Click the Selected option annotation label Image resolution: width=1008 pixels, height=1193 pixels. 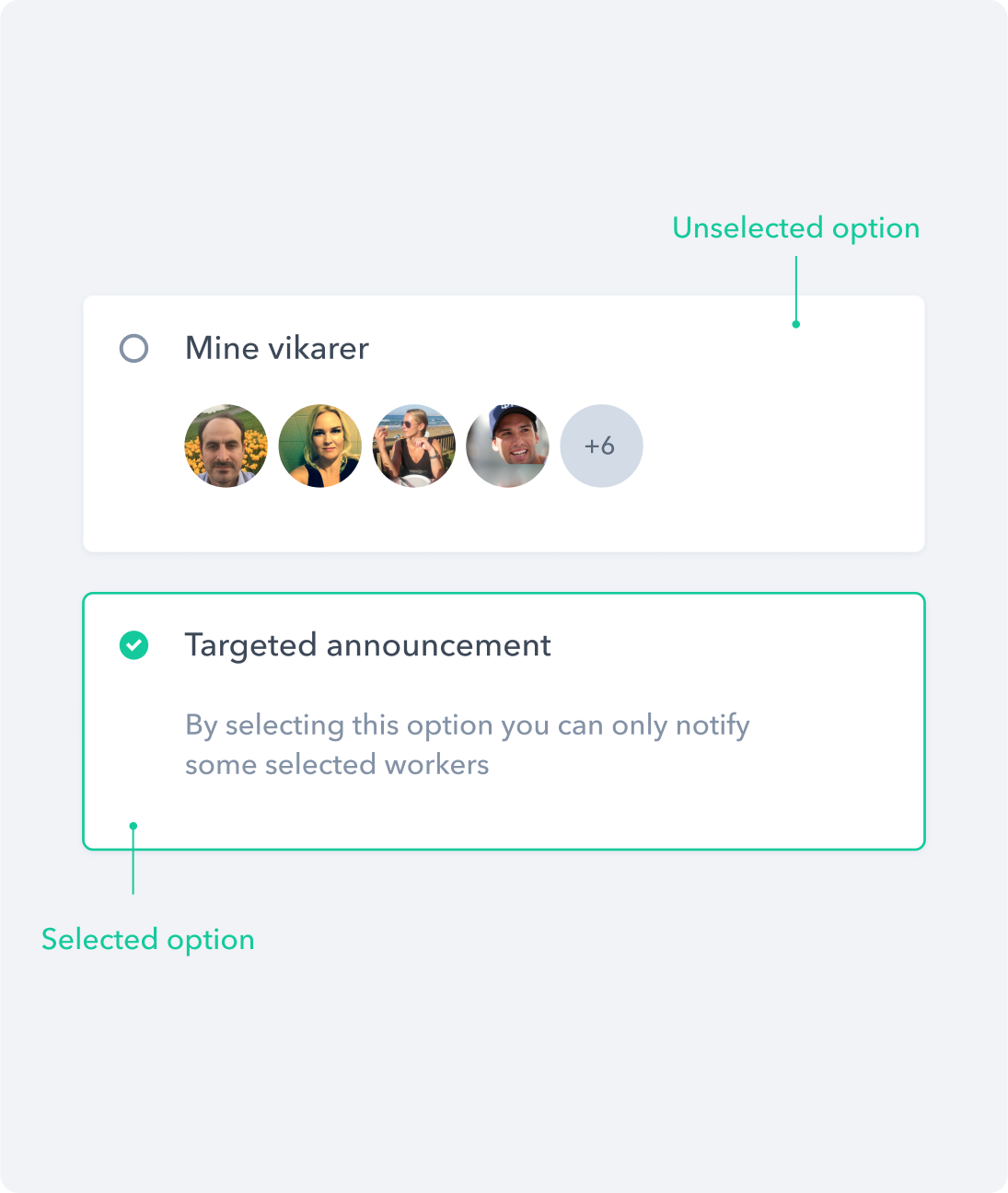point(147,940)
